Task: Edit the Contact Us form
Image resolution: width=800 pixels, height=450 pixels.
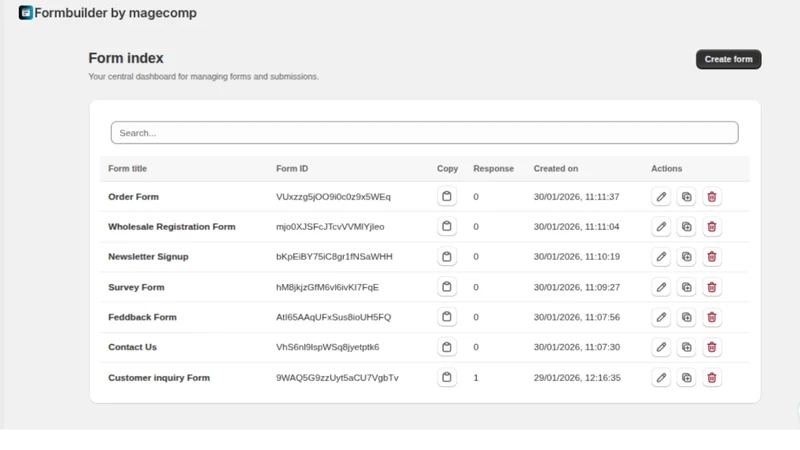Action: click(x=661, y=347)
